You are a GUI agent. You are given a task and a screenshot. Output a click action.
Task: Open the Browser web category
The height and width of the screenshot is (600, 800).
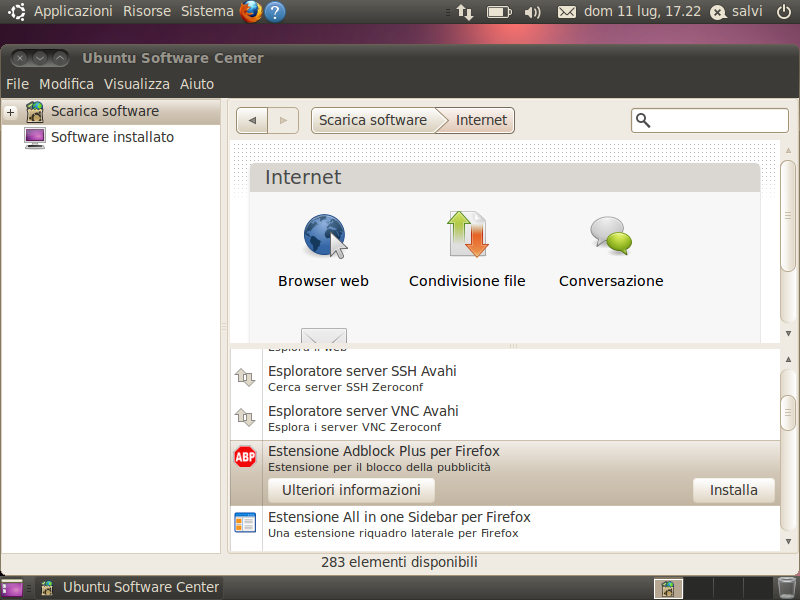[x=323, y=251]
